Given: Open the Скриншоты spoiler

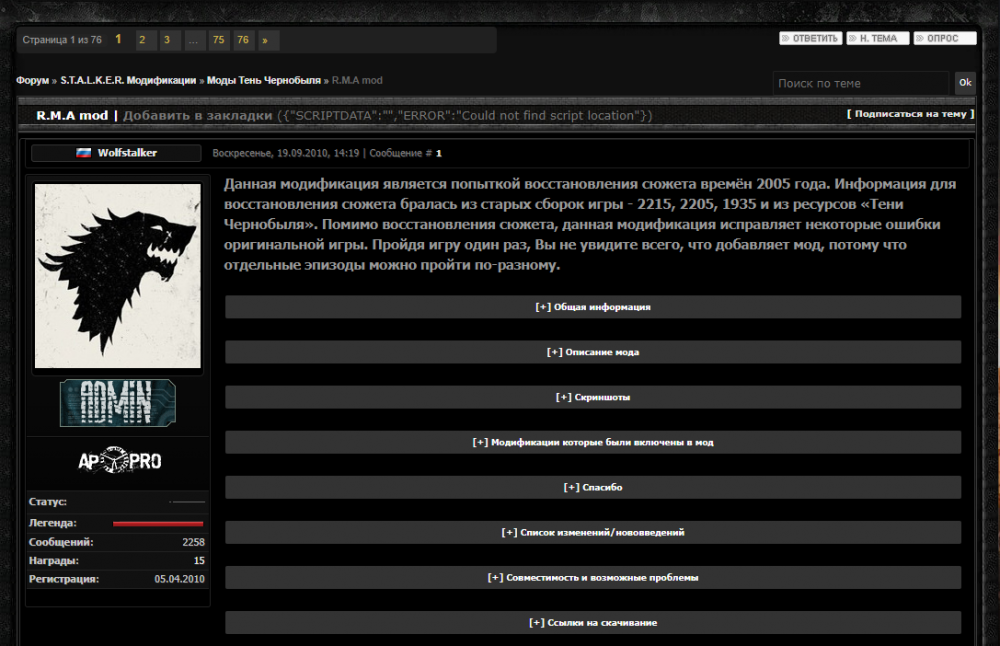Looking at the screenshot, I should click(592, 397).
